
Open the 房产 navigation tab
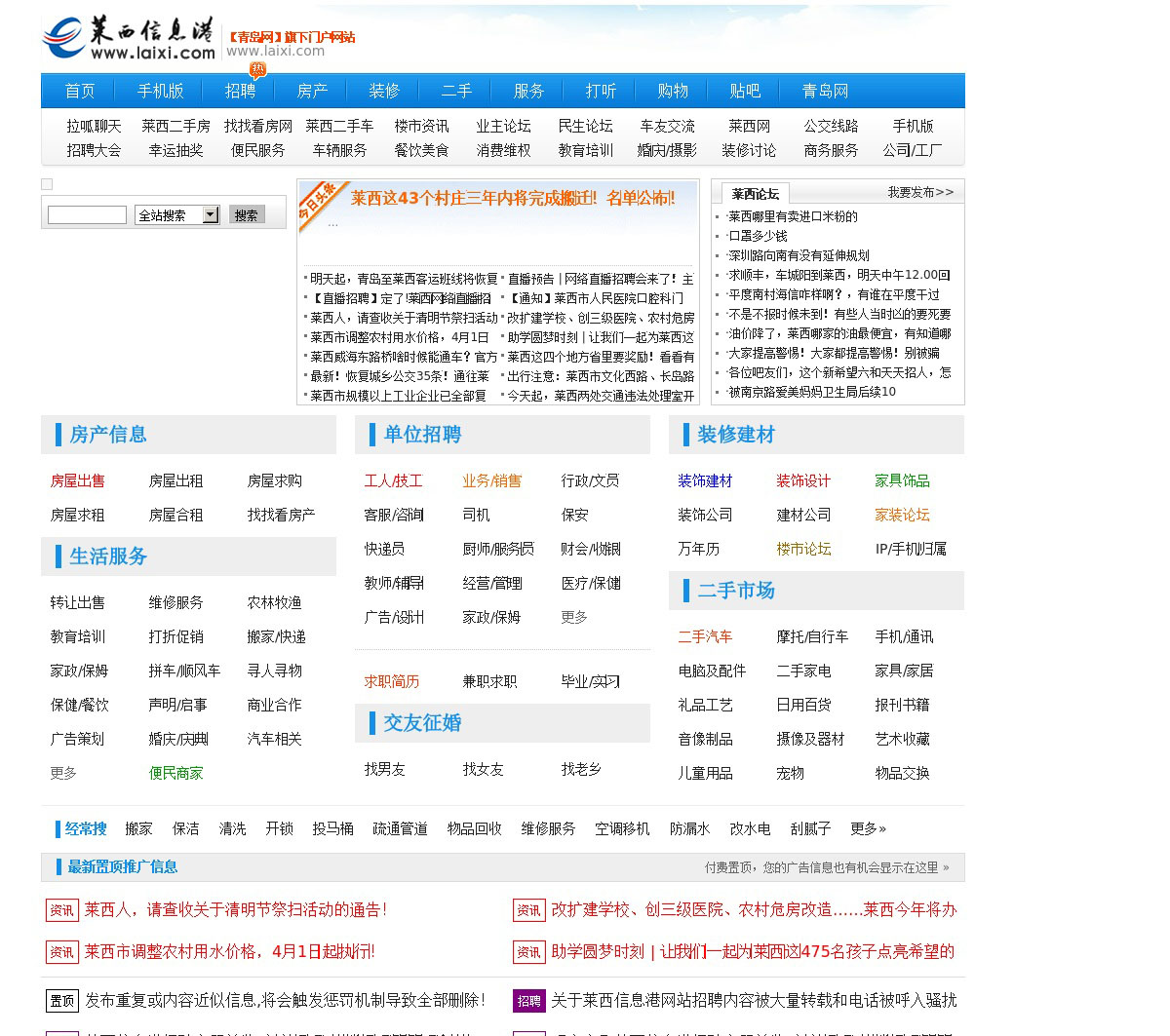312,91
